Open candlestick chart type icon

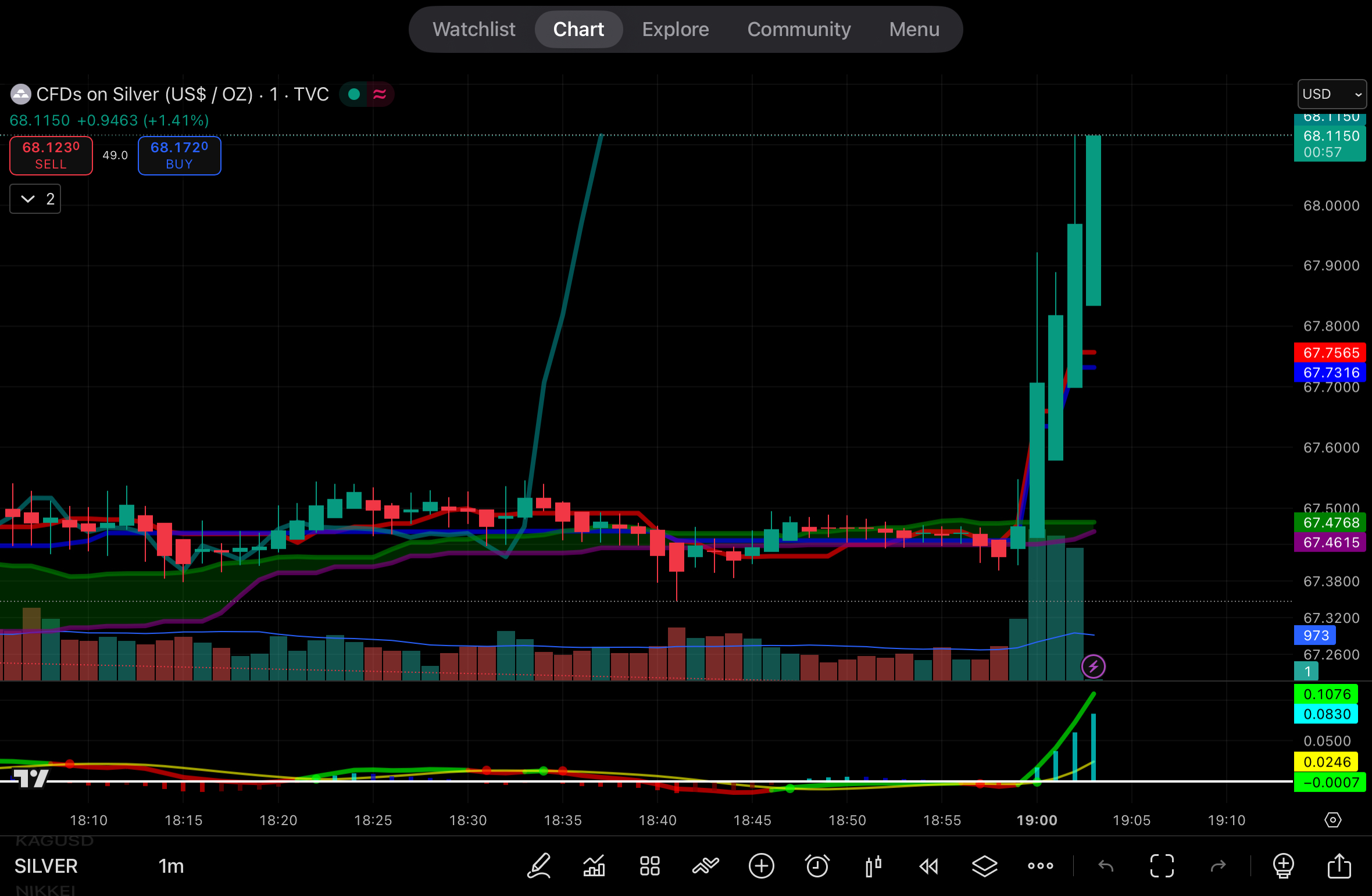873,866
